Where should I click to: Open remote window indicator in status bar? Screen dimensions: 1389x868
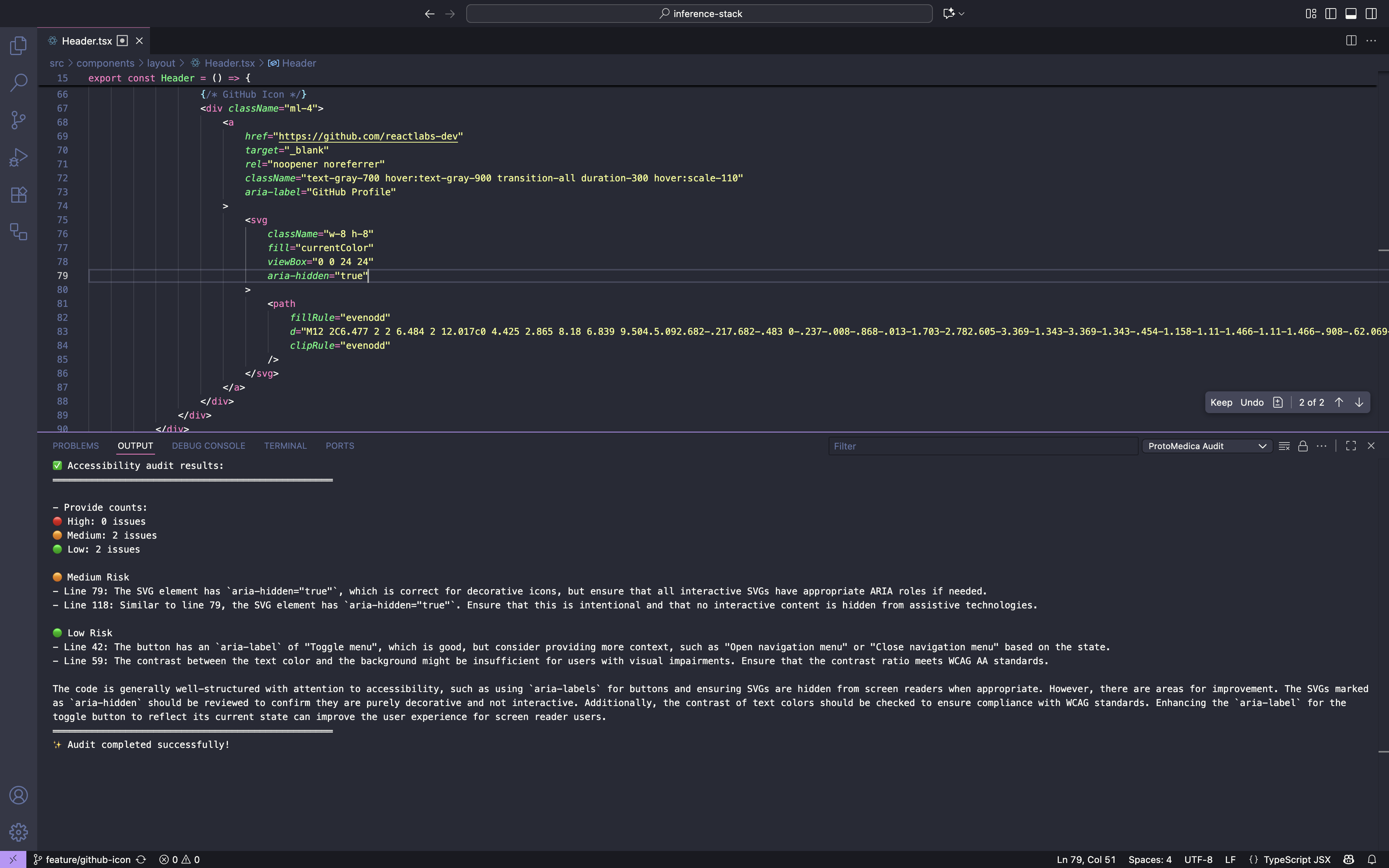pyautogui.click(x=13, y=859)
